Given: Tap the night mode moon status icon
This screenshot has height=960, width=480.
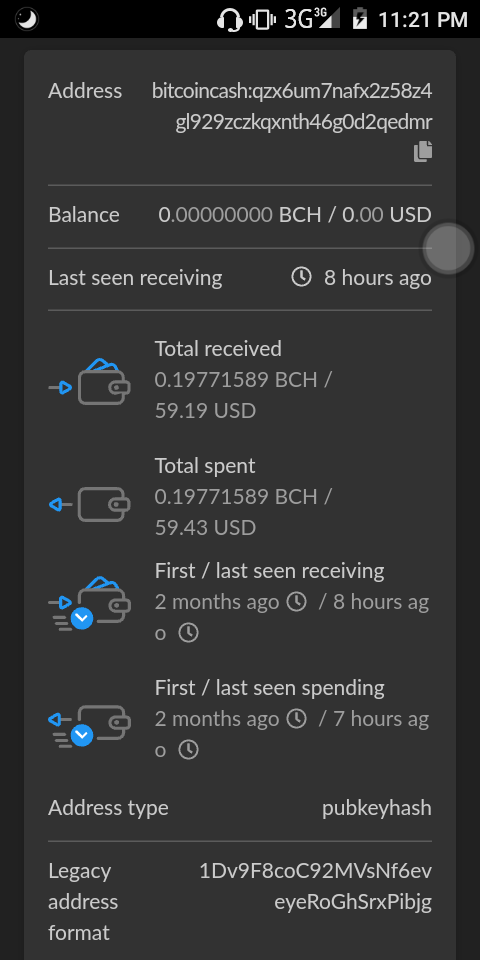Looking at the screenshot, I should click(x=26, y=19).
